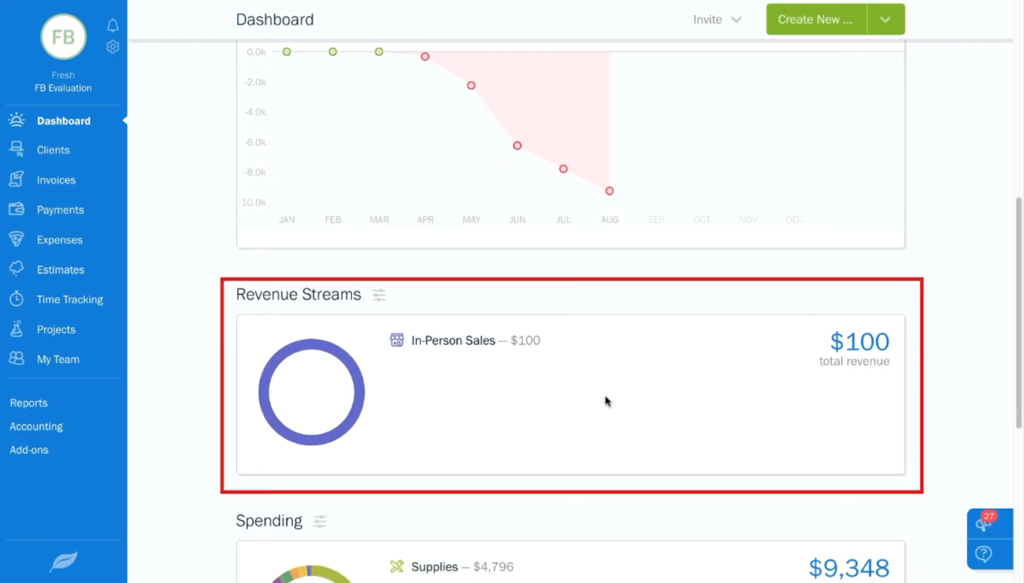
Task: Open the Add-ons link
Action: tap(29, 449)
